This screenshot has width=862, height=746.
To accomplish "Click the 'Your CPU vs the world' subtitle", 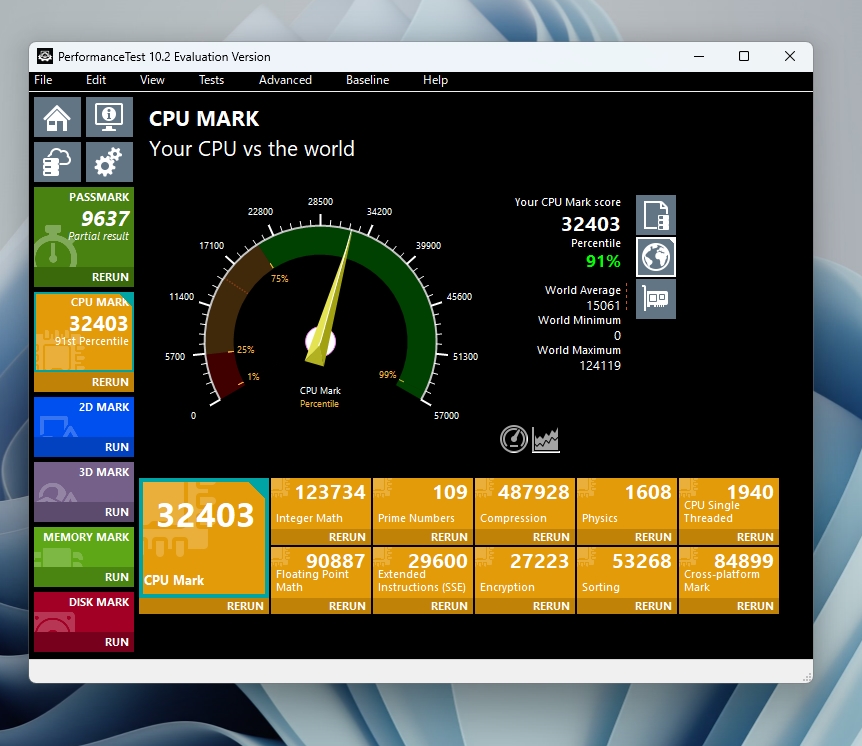I will (252, 149).
